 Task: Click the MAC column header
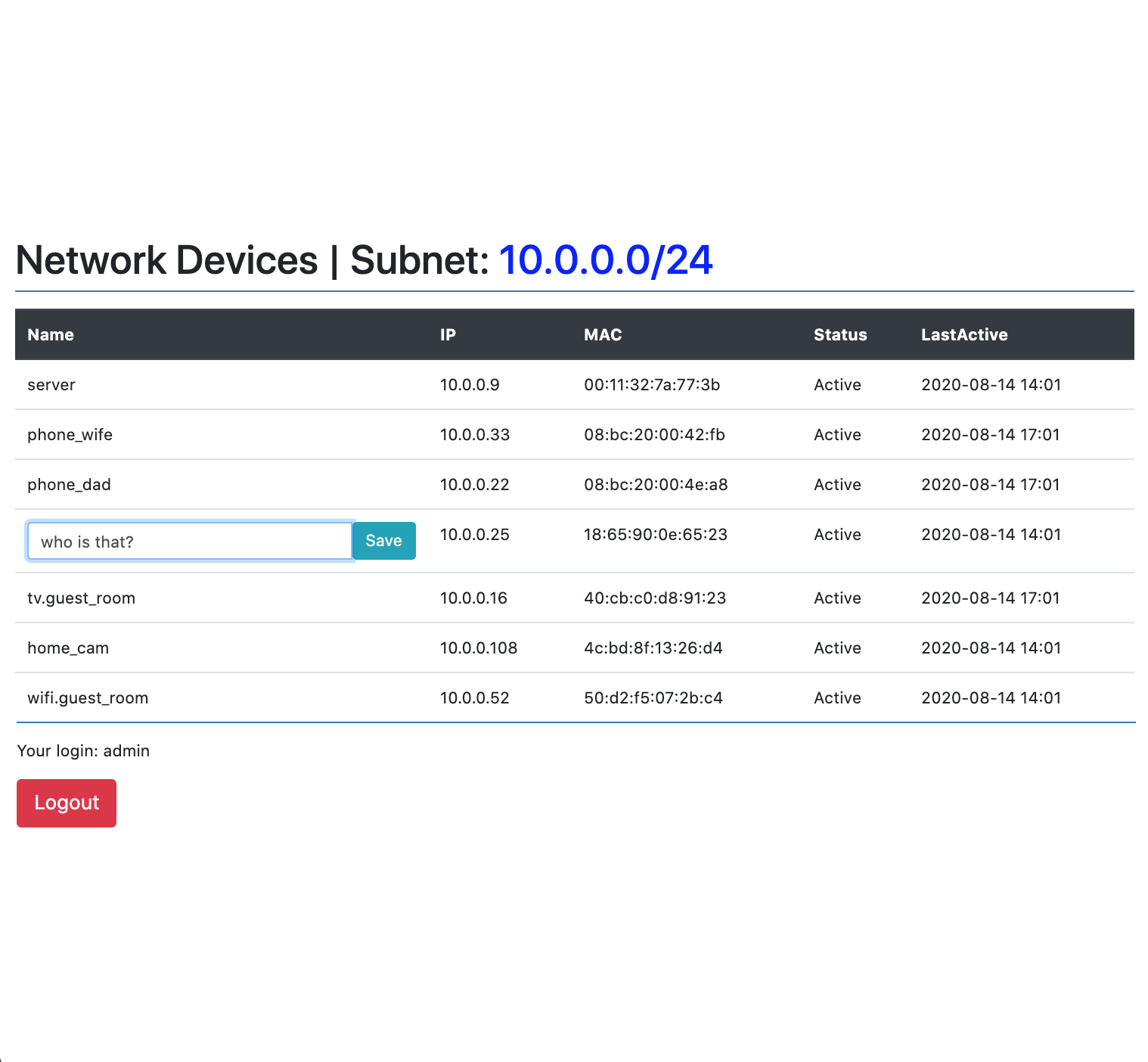pos(602,334)
